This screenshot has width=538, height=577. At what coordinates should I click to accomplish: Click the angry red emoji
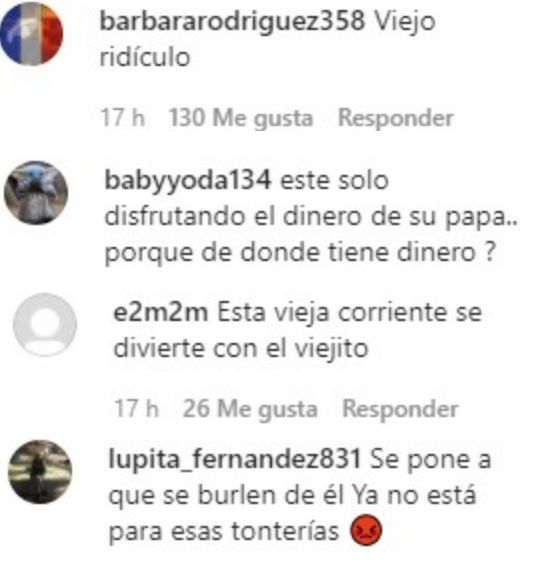367,531
